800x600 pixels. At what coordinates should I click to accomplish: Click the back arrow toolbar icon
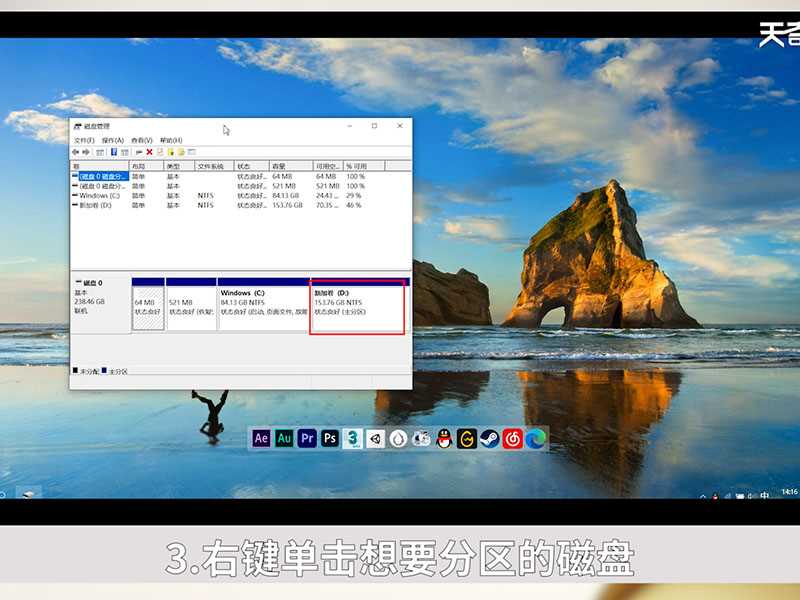pos(76,152)
